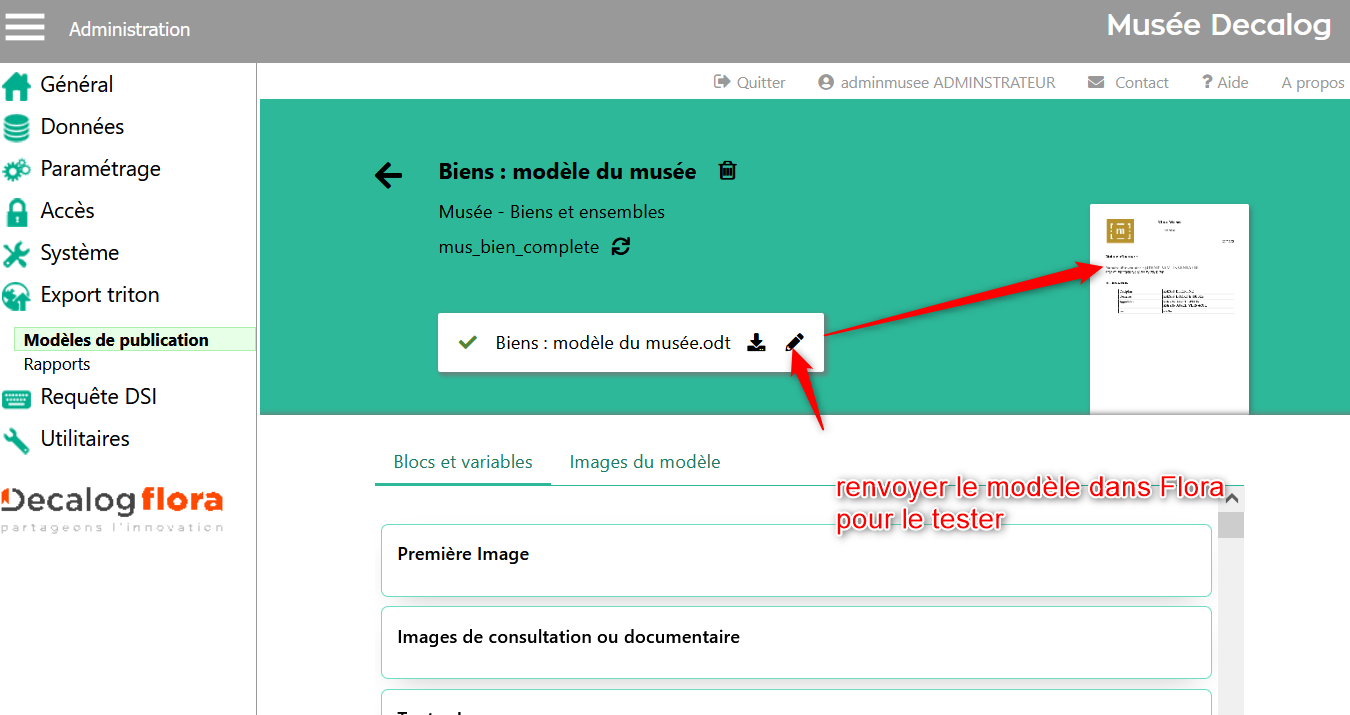Switch to Images du modèle tab
The image size is (1350, 715).
(645, 462)
